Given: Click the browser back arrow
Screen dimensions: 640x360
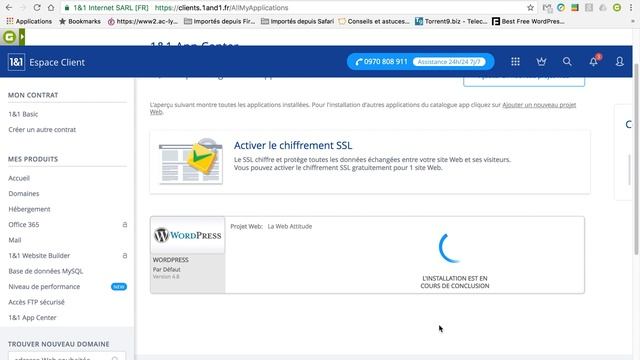Looking at the screenshot, I should tap(9, 7).
